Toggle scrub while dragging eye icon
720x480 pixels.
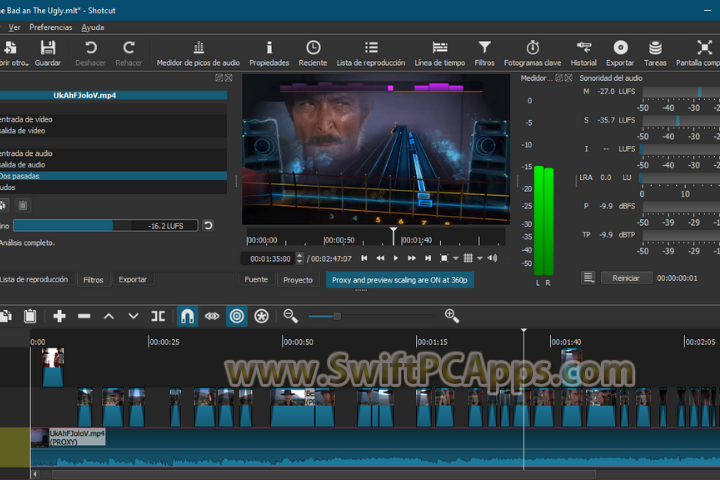tap(212, 316)
